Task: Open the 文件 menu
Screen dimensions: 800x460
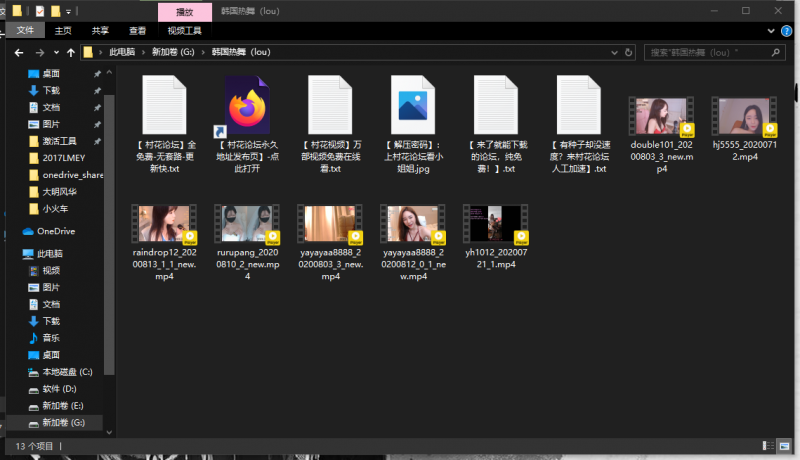Action: 25,31
